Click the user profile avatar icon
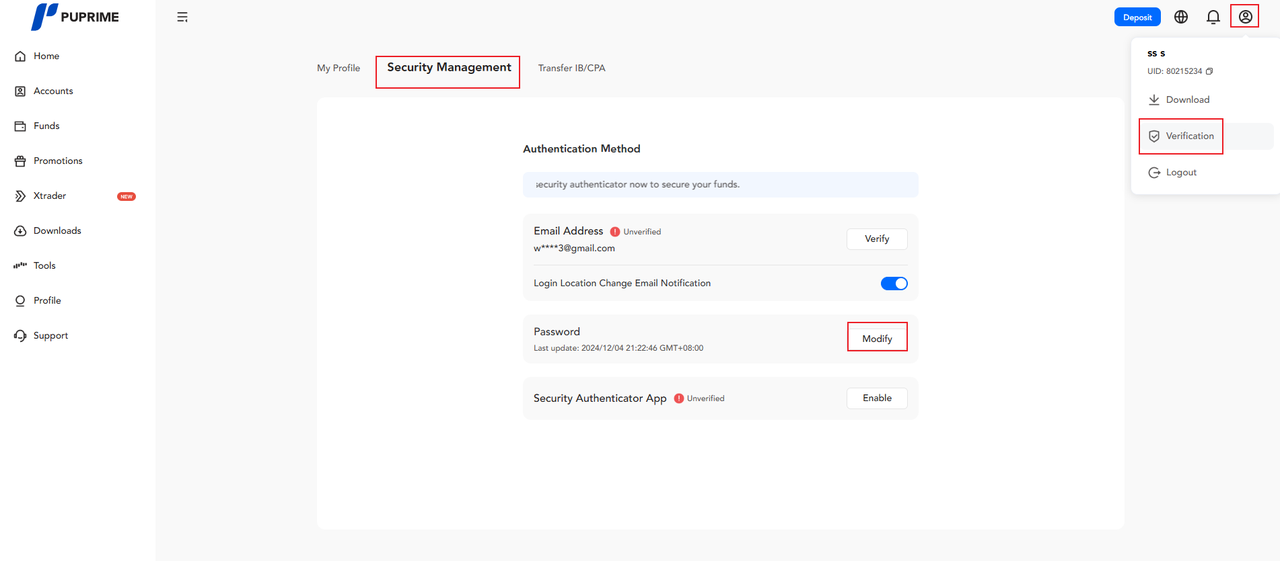This screenshot has width=1280, height=561. point(1245,17)
